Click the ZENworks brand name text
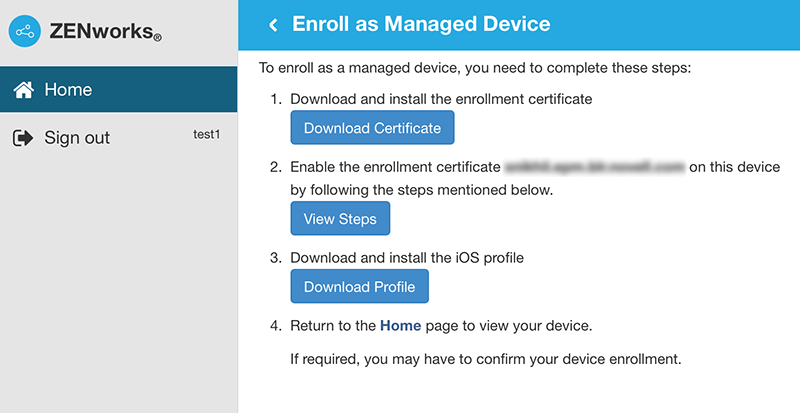The height and width of the screenshot is (413, 800). point(106,34)
